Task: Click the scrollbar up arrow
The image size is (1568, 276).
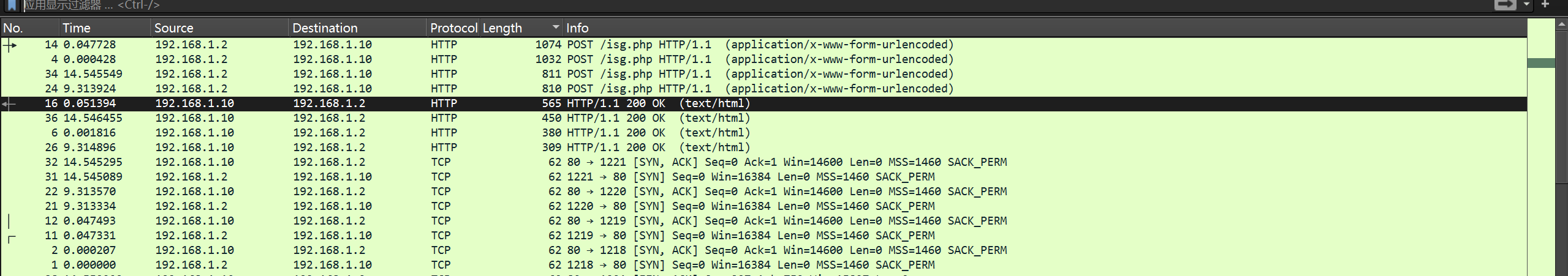Action: click(x=1562, y=24)
